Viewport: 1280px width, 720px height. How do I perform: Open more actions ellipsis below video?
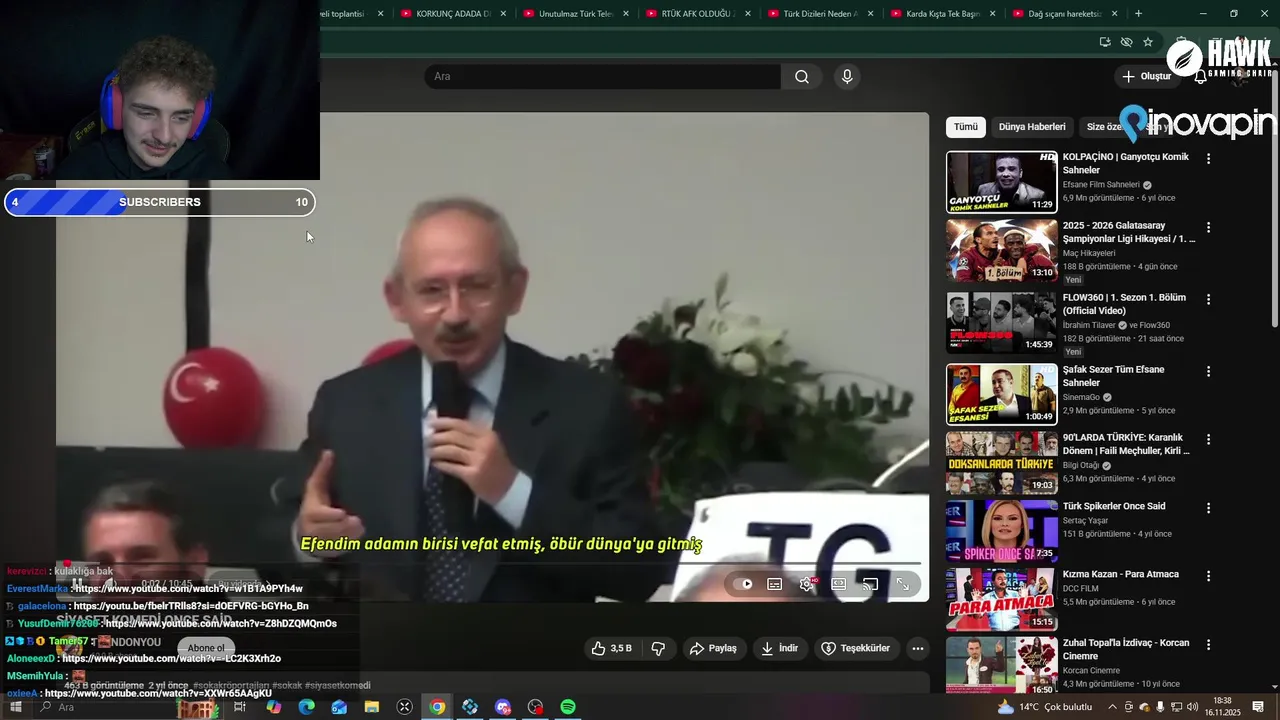(x=918, y=648)
